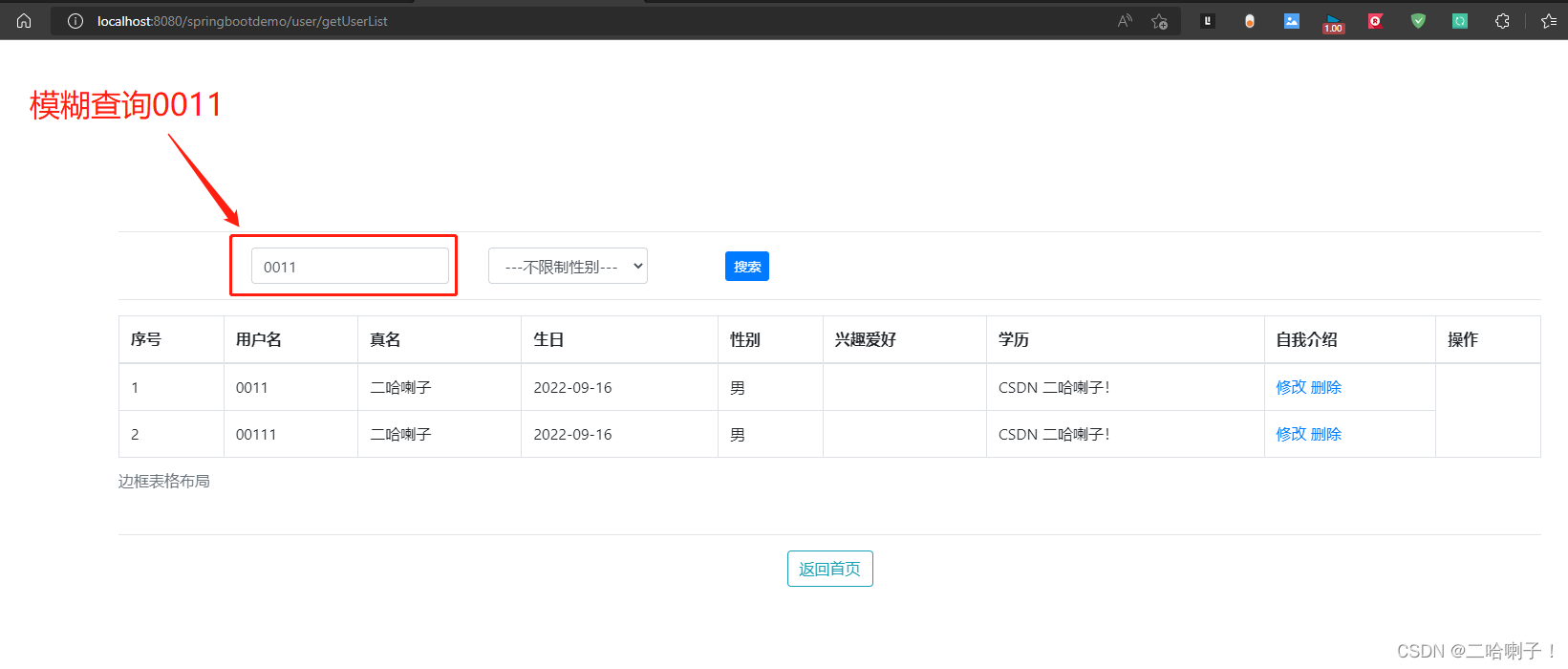Screen dimensions: 1568x669
Task: Open the green shield ad blocker icon
Action: pos(1418,21)
